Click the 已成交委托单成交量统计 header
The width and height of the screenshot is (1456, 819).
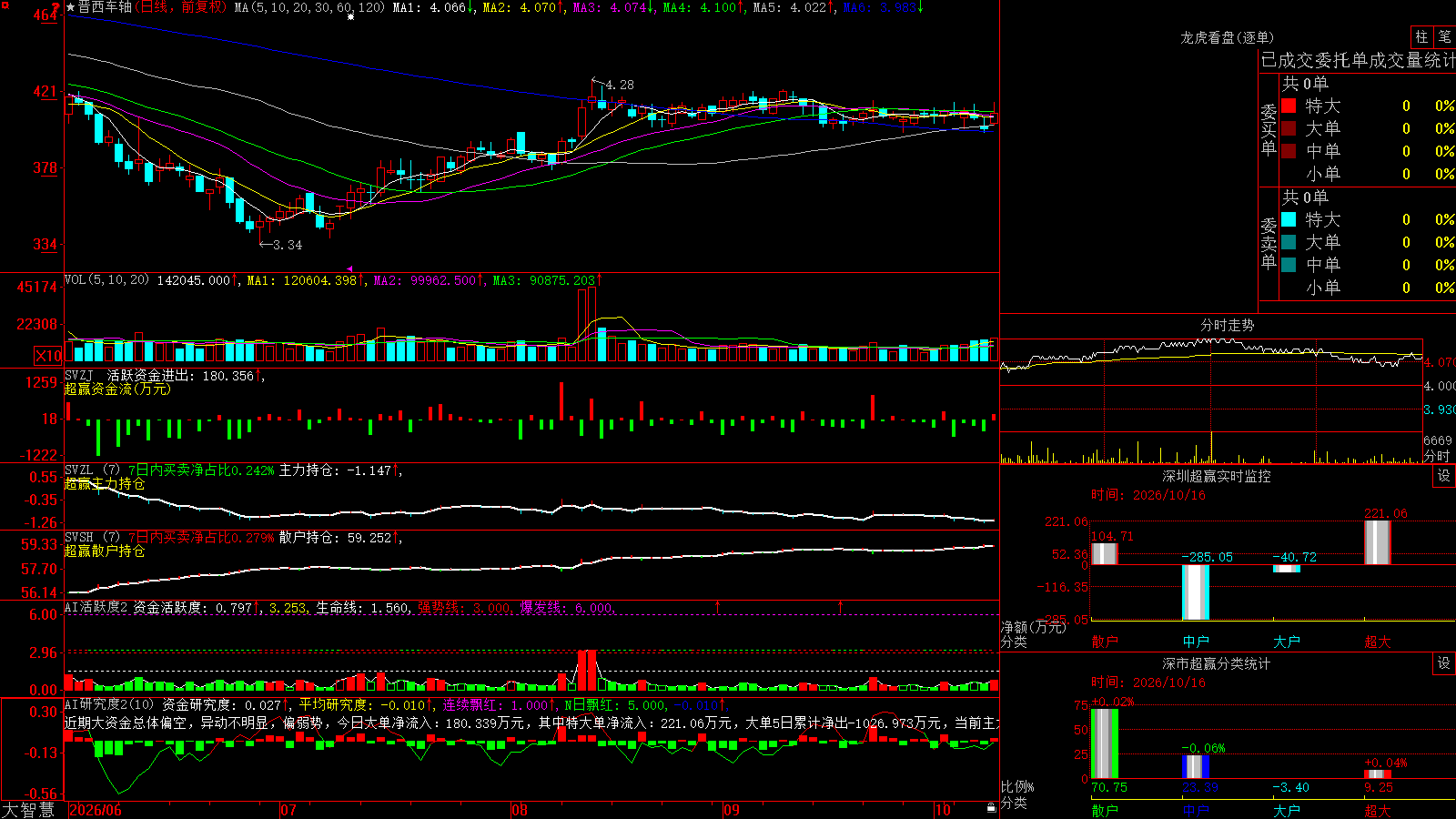1358,60
